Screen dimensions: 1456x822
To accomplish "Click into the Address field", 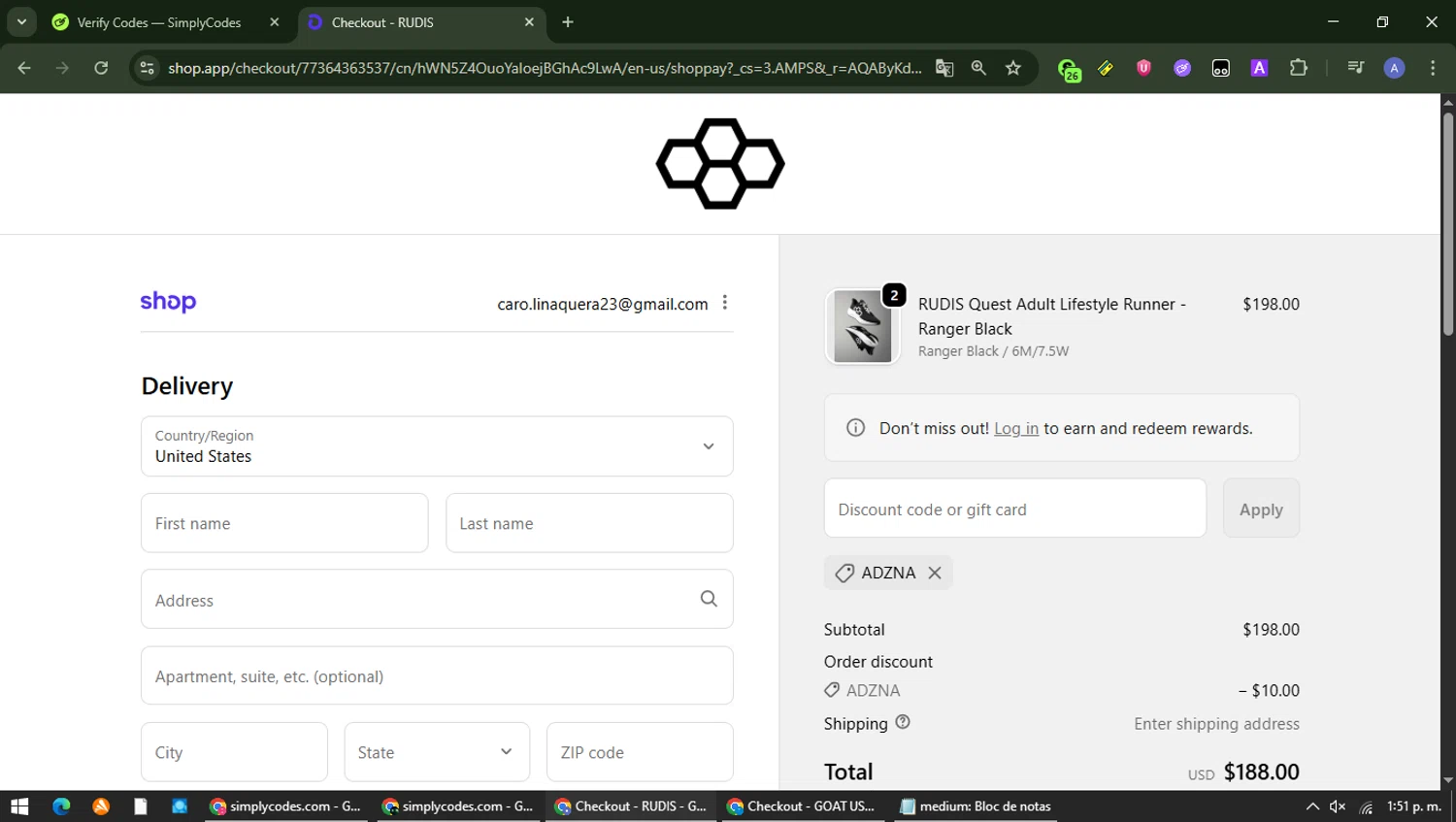I will click(437, 599).
